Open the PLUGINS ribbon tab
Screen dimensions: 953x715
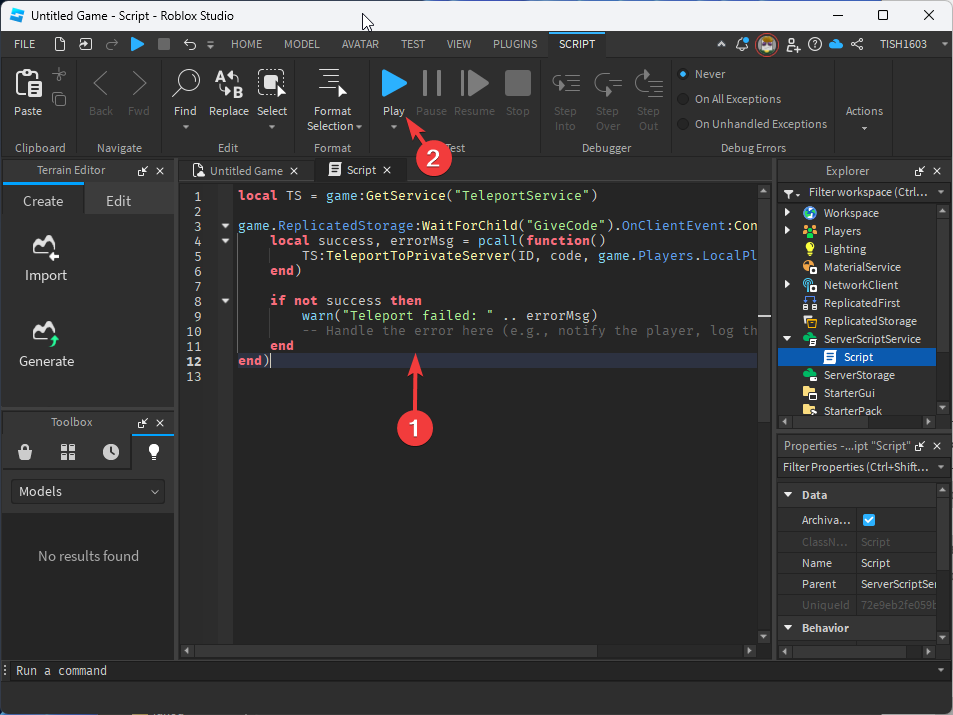(x=514, y=44)
